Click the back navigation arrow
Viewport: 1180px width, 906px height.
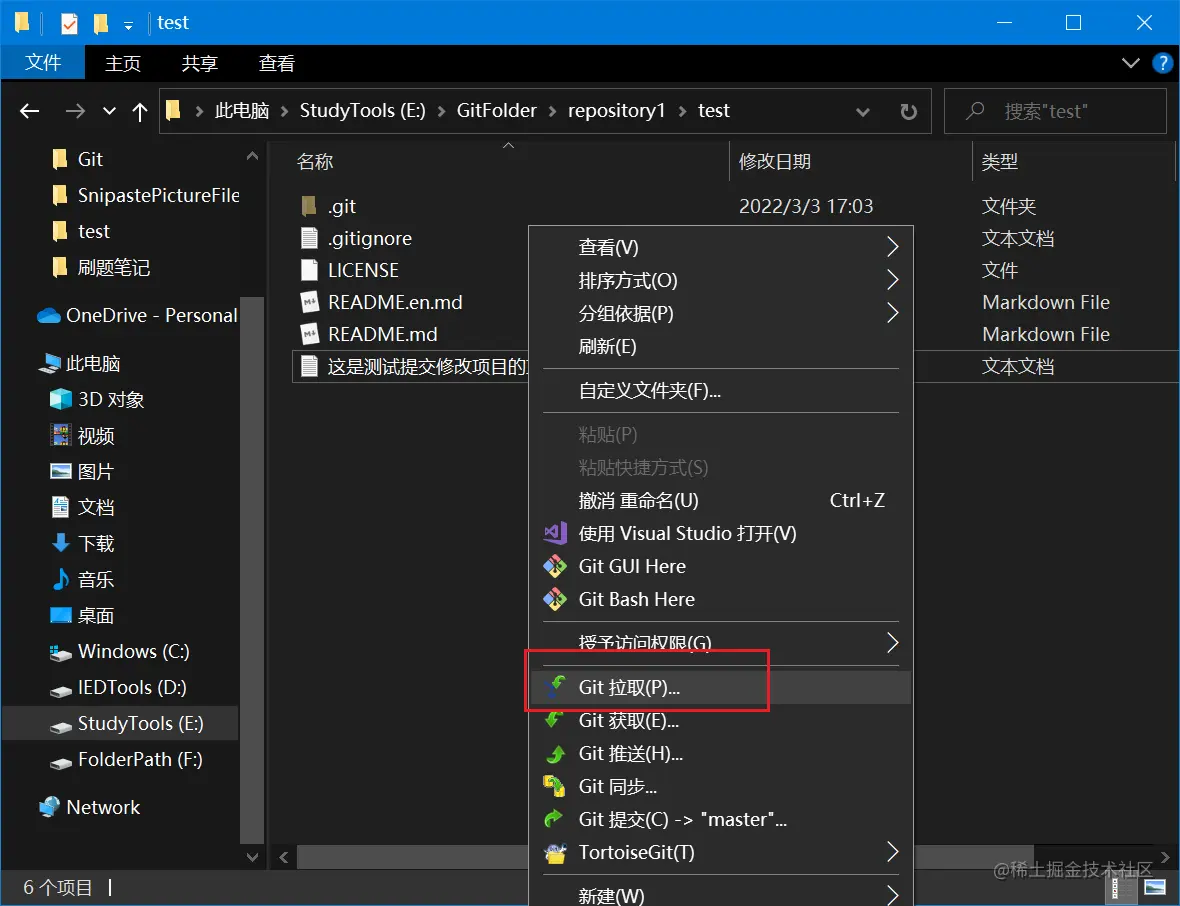[29, 111]
